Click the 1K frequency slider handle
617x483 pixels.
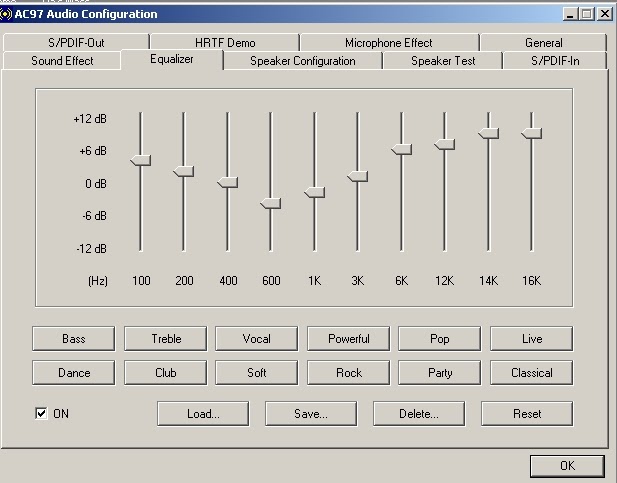pyautogui.click(x=314, y=192)
